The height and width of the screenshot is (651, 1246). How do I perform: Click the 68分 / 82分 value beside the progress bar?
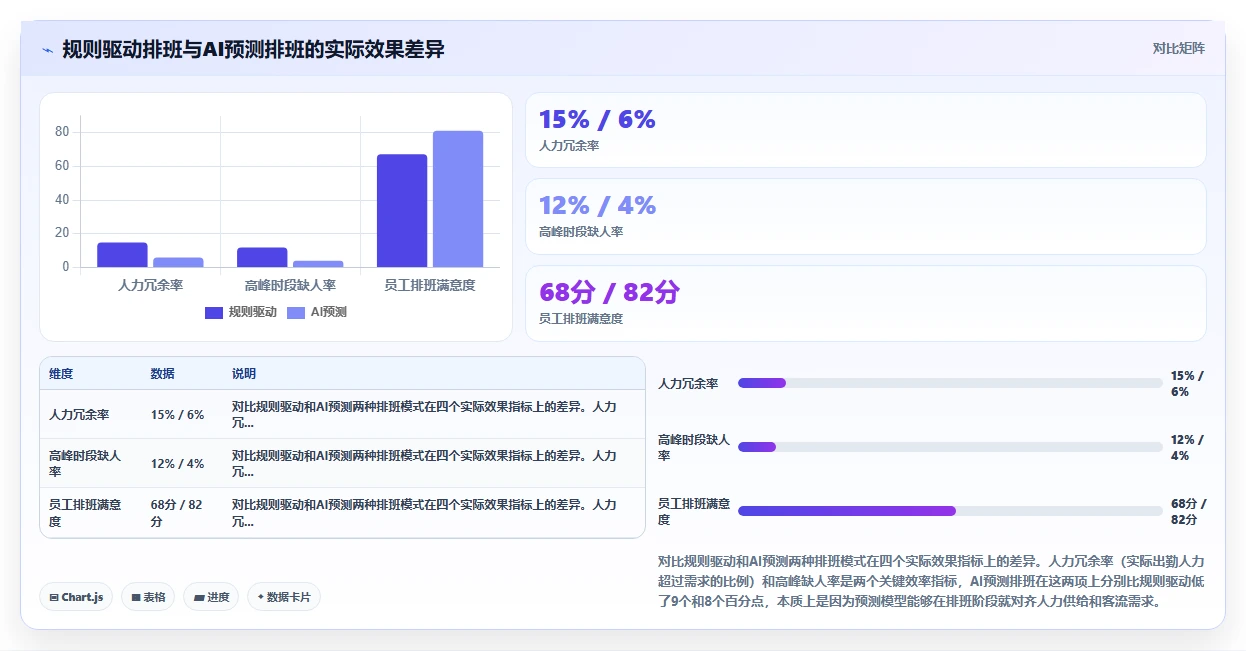tap(1189, 511)
